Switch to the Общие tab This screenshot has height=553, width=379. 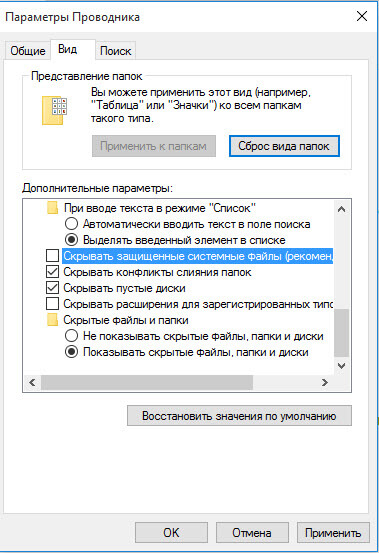27,50
